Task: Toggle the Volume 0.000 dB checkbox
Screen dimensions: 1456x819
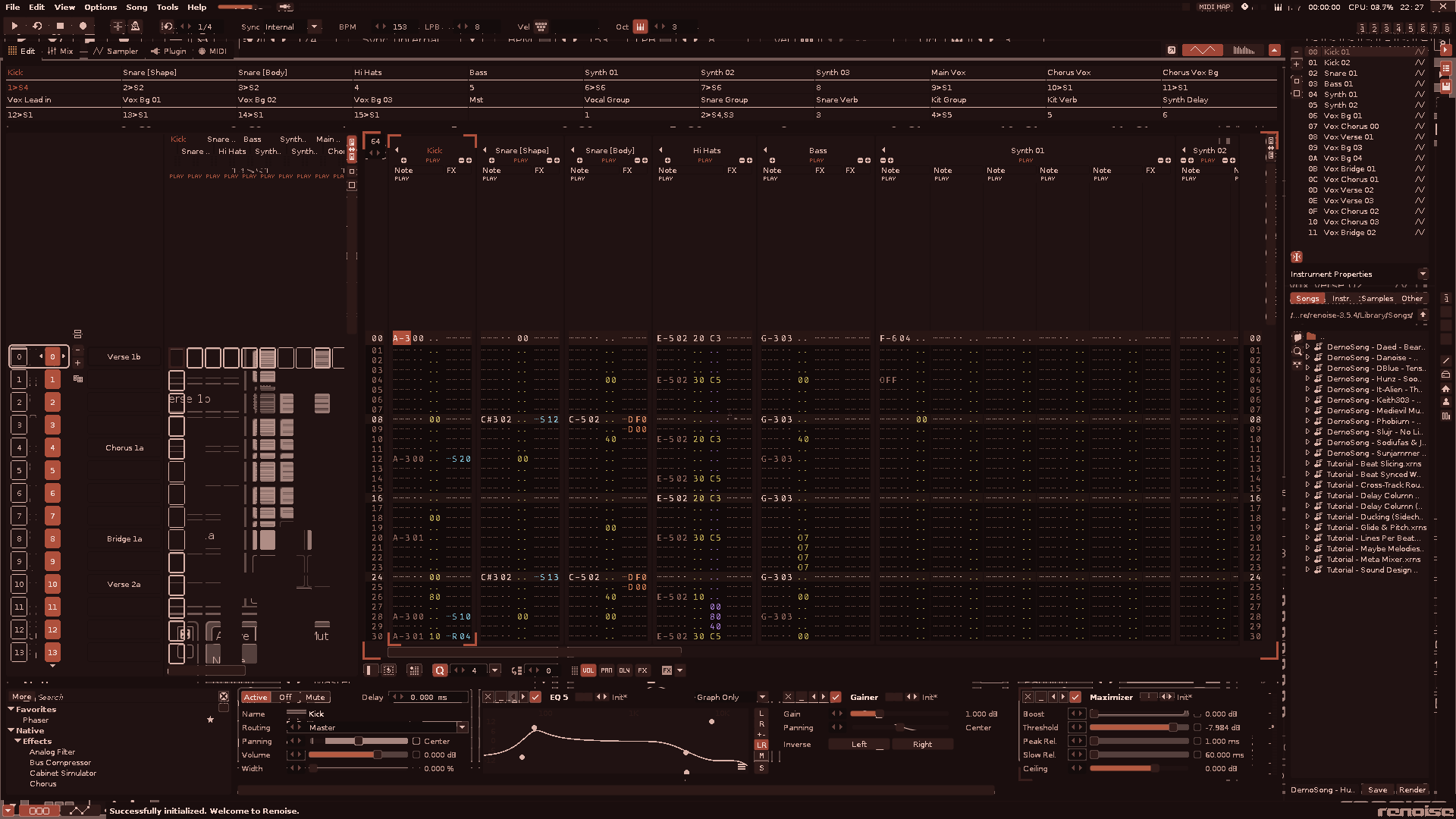Action: point(416,755)
